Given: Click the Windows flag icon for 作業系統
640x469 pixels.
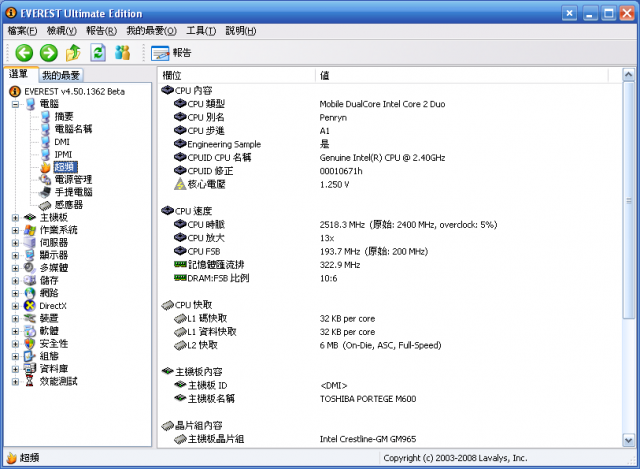Looking at the screenshot, I should [30, 230].
